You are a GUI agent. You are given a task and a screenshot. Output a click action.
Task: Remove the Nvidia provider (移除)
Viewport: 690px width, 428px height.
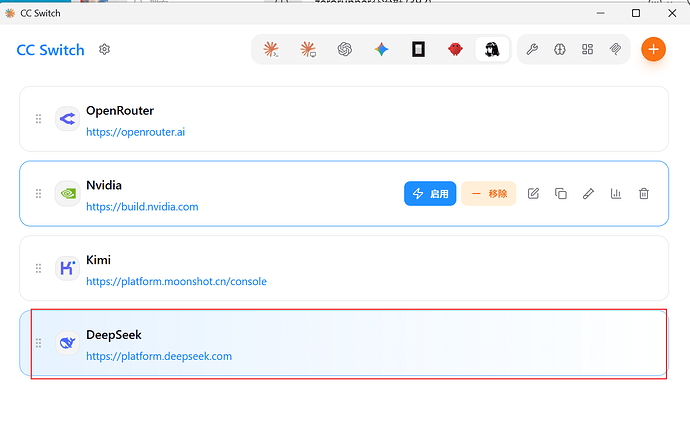(488, 194)
